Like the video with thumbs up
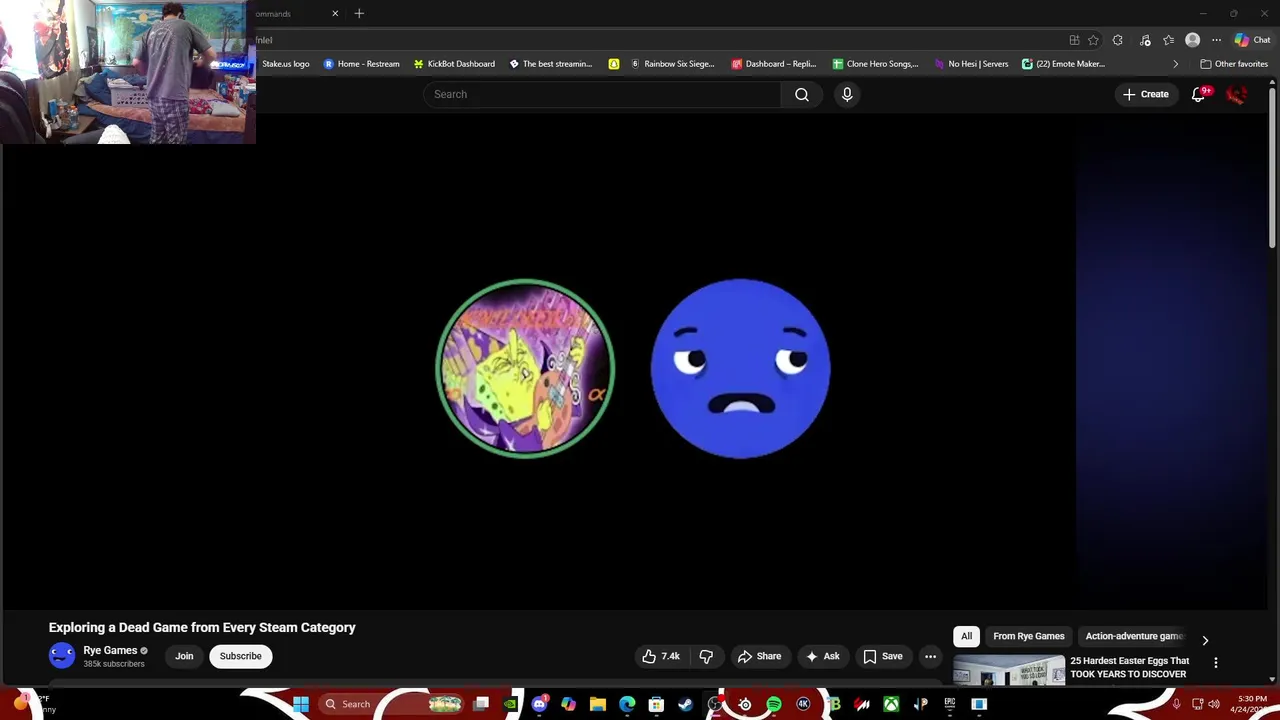This screenshot has width=1280, height=720. point(661,656)
